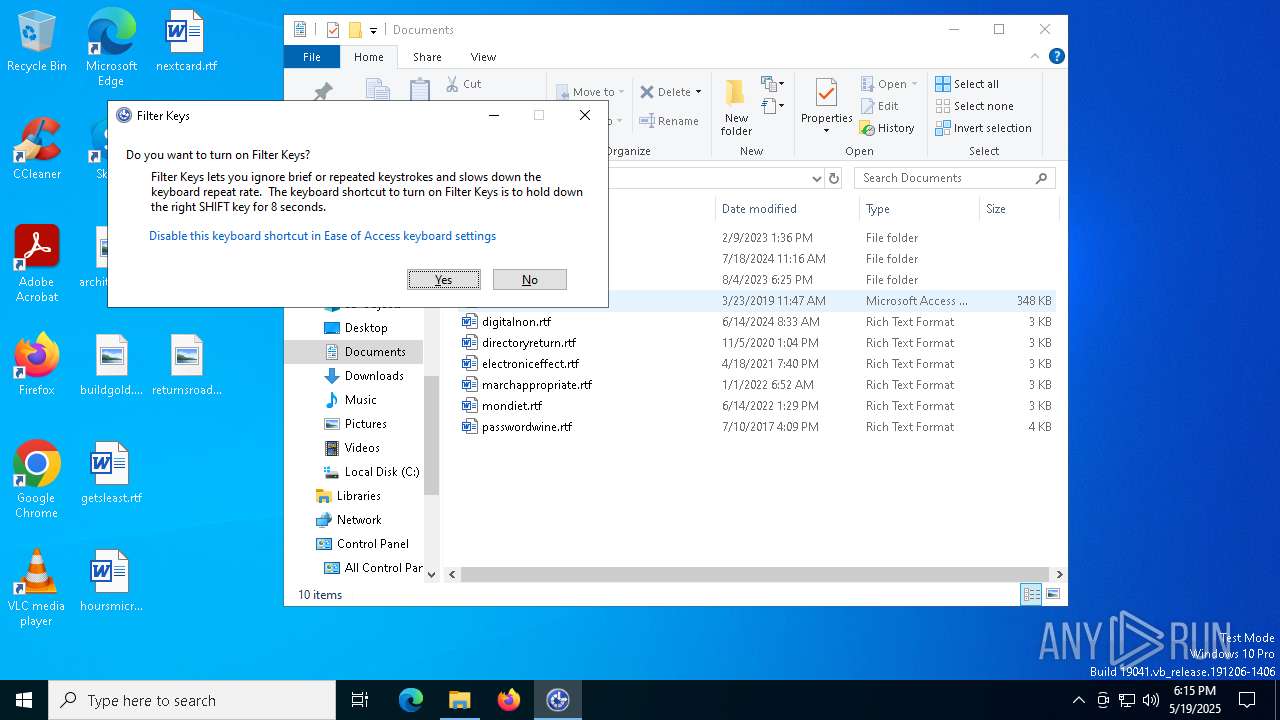
Task: Open Explorer Help question mark
Action: [1056, 57]
